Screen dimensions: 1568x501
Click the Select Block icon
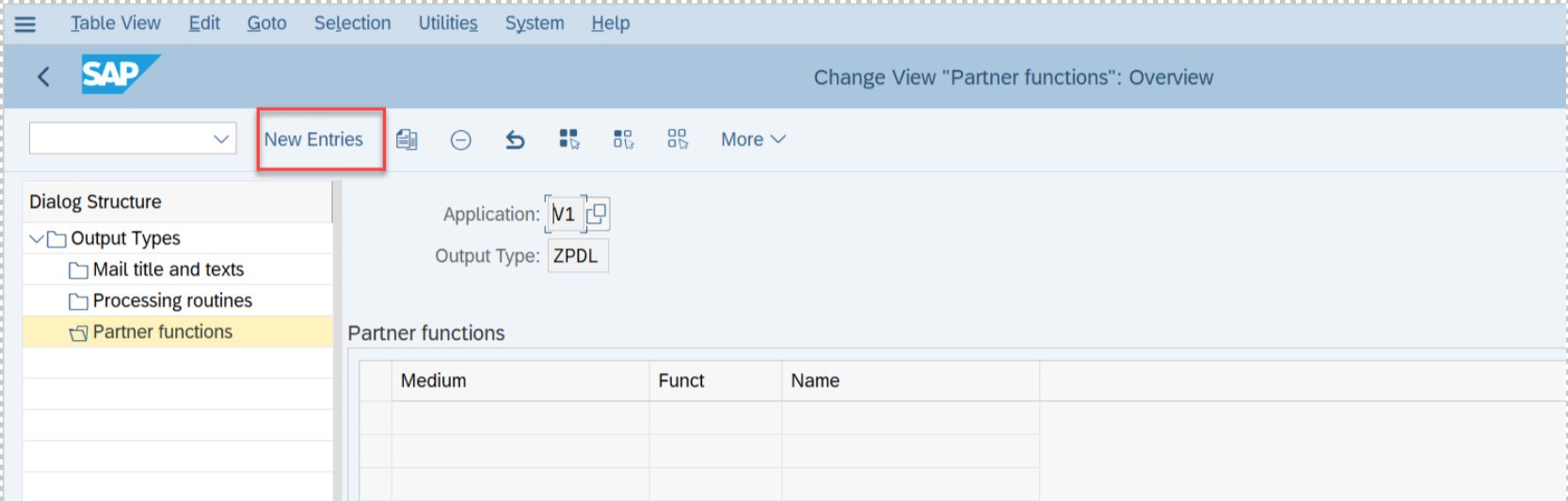[x=623, y=139]
